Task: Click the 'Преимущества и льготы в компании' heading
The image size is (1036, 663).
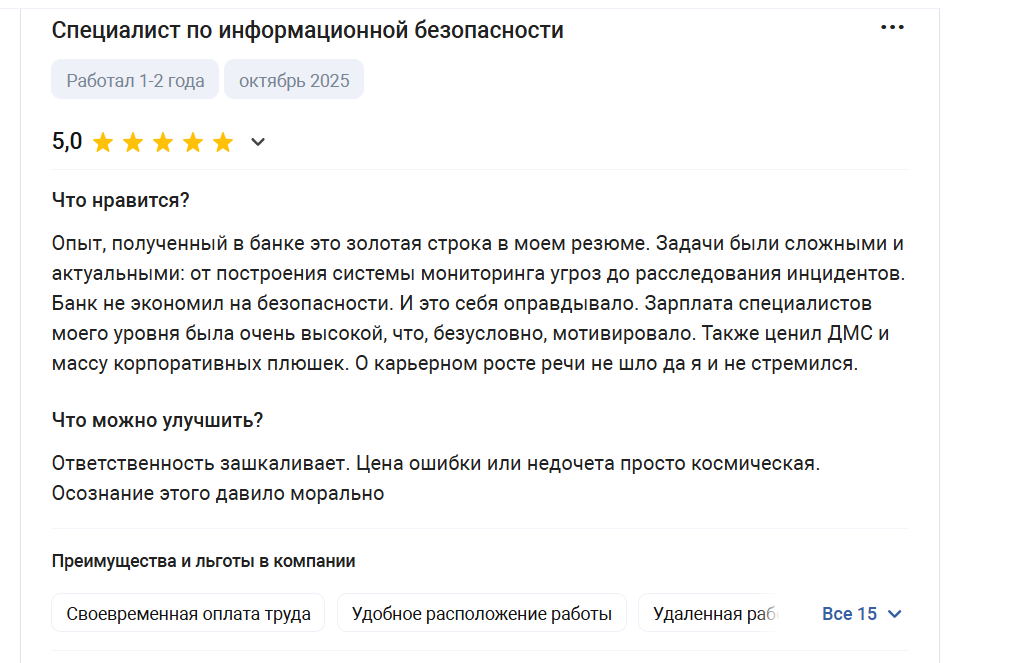Action: click(x=204, y=561)
